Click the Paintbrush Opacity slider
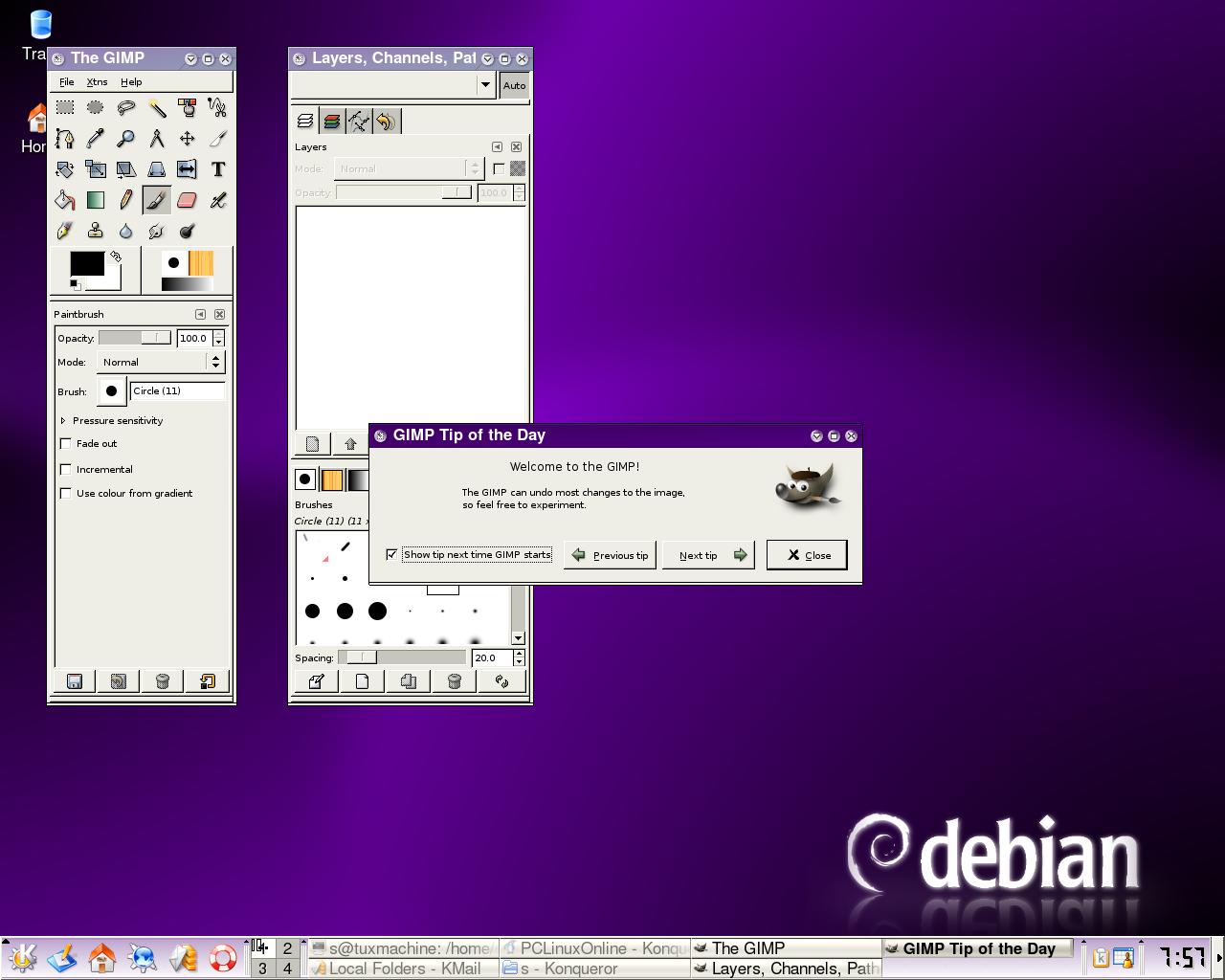This screenshot has width=1225, height=980. pos(135,339)
